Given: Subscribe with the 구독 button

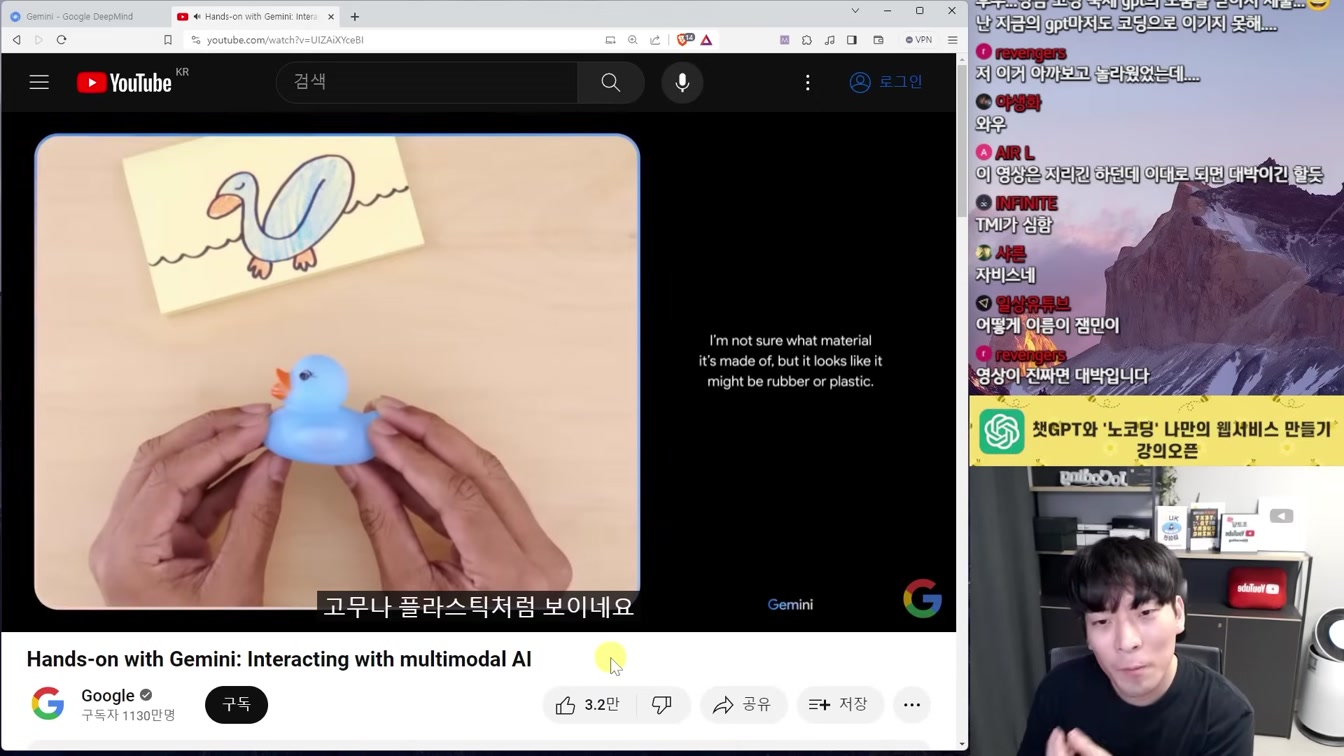Looking at the screenshot, I should coord(236,705).
